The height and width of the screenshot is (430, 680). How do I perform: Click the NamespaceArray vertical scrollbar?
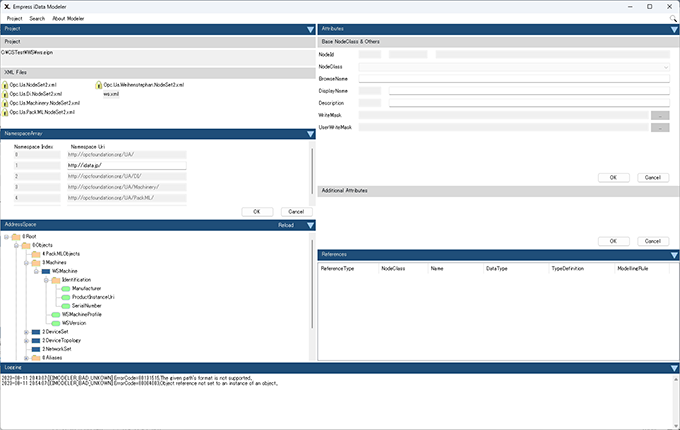312,171
